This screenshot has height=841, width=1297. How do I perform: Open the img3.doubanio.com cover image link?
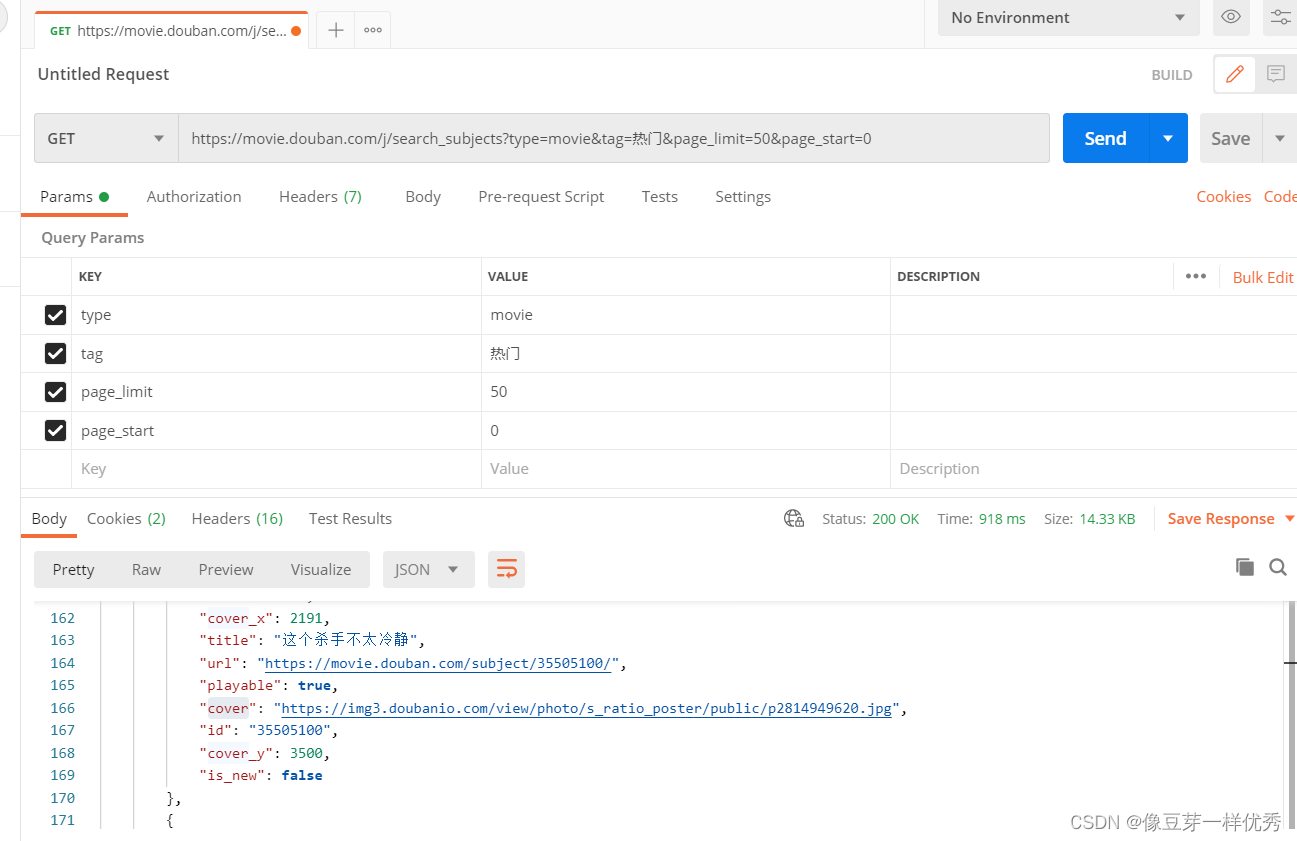point(586,708)
